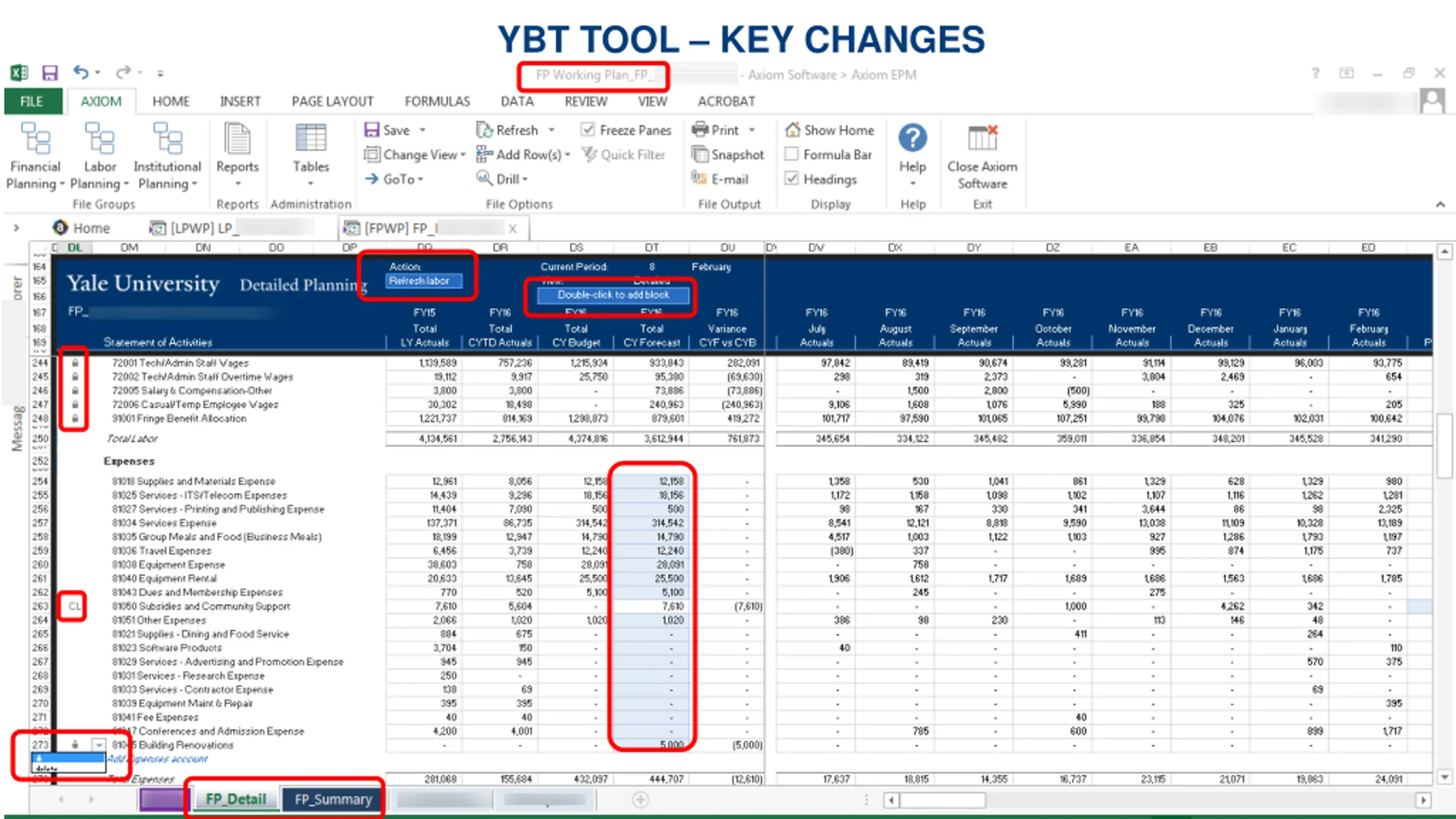Select column header DT

[x=652, y=247]
